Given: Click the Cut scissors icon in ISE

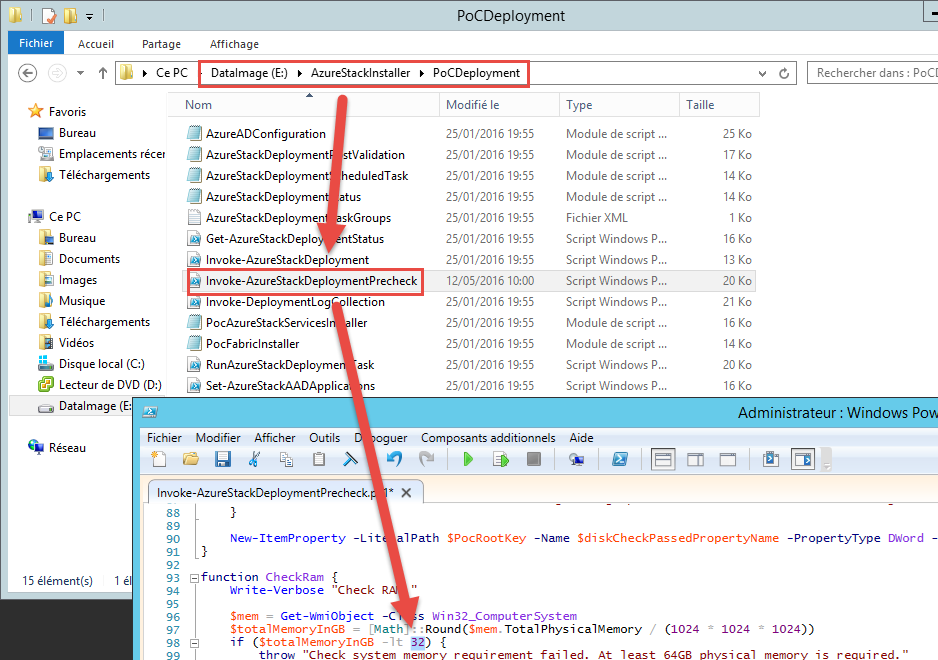Looking at the screenshot, I should (x=254, y=460).
